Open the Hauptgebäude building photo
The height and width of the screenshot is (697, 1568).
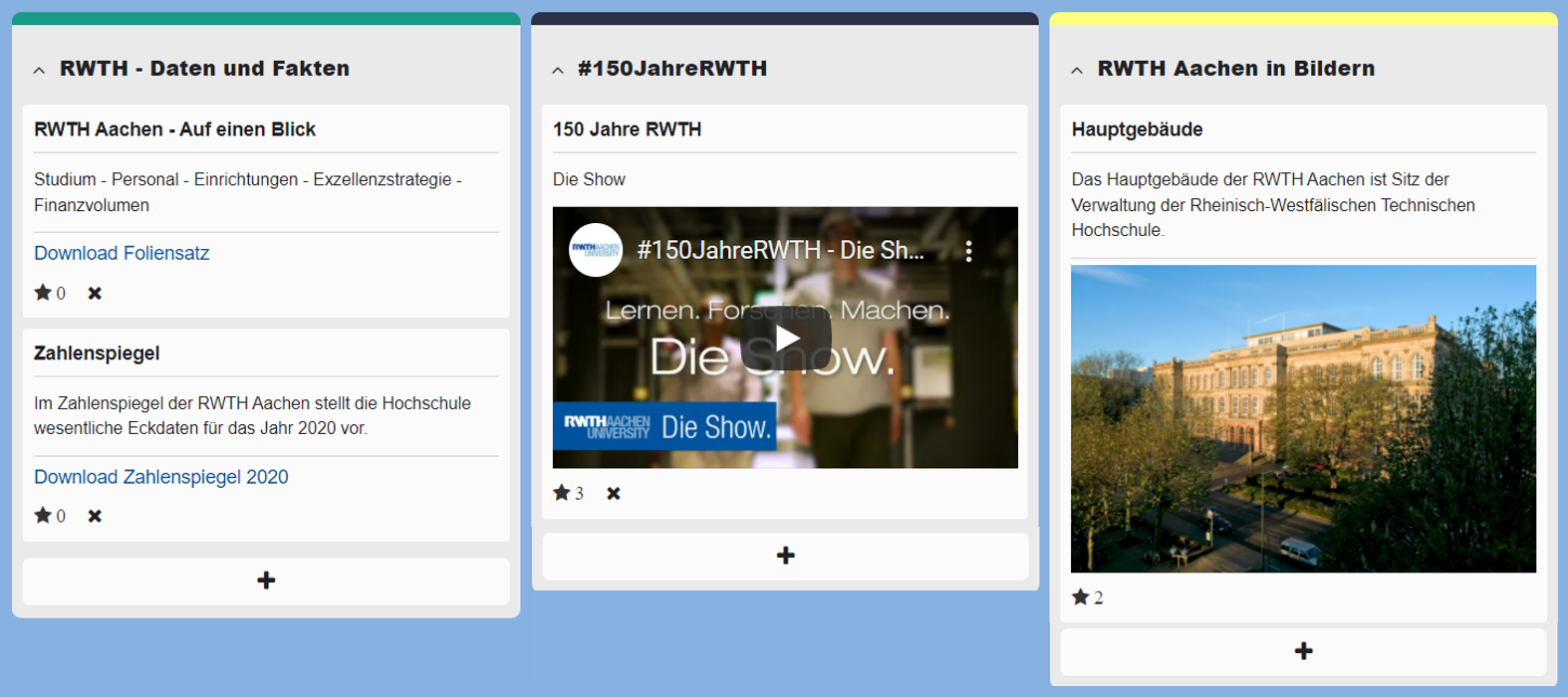1303,418
